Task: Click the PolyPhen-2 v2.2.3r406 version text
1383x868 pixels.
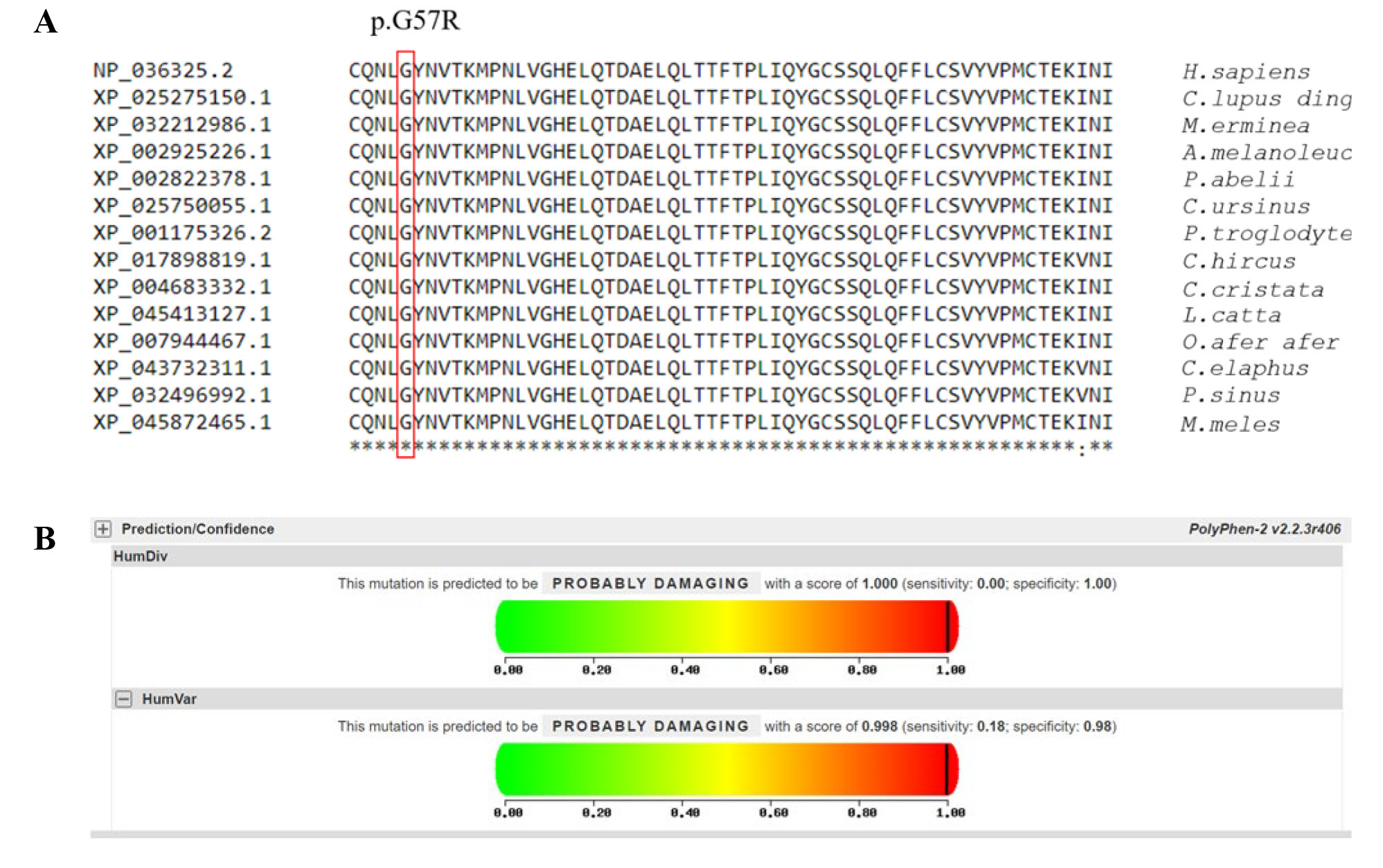Action: 1264,530
